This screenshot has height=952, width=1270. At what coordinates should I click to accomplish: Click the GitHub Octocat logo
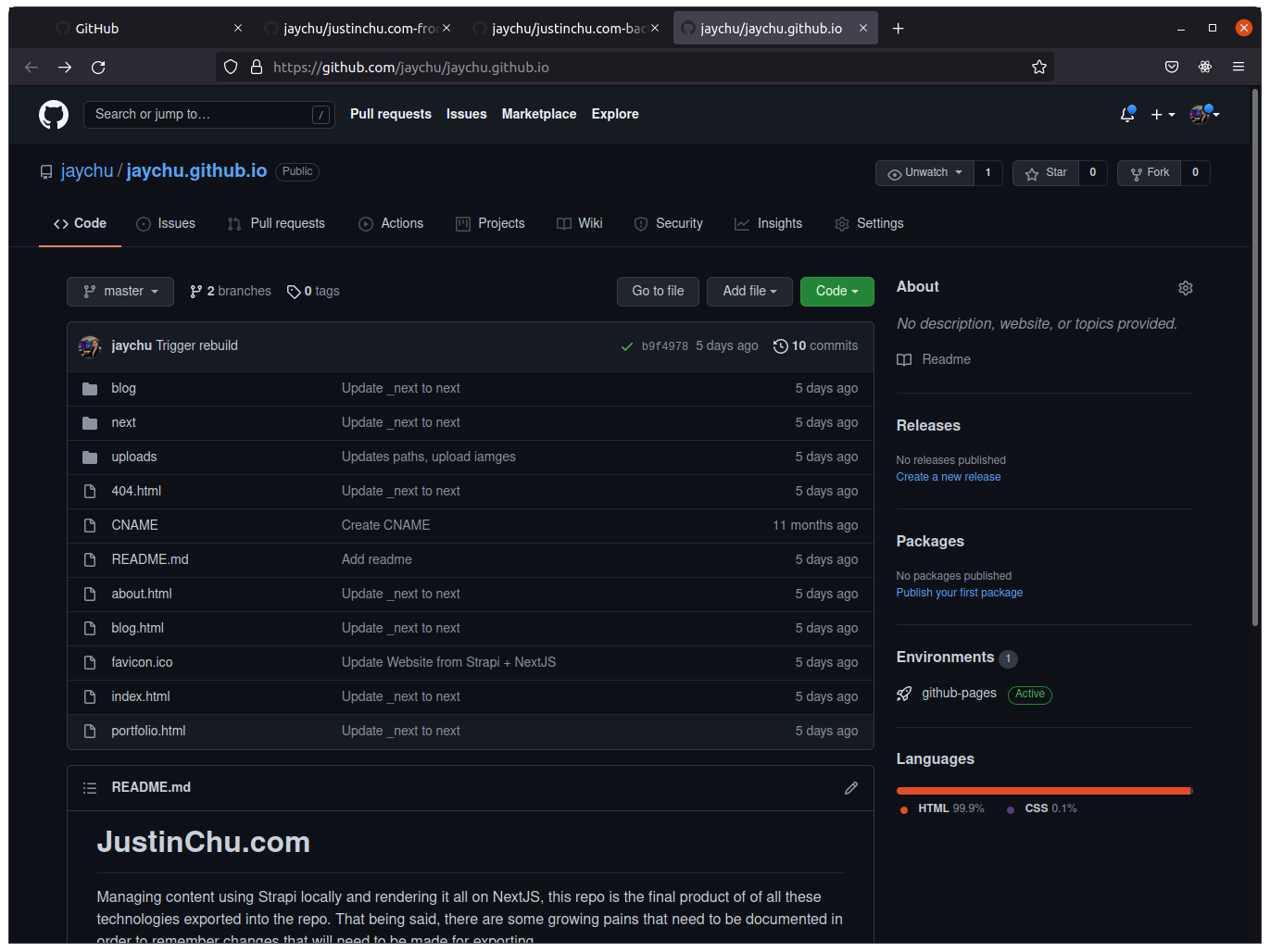pyautogui.click(x=54, y=115)
